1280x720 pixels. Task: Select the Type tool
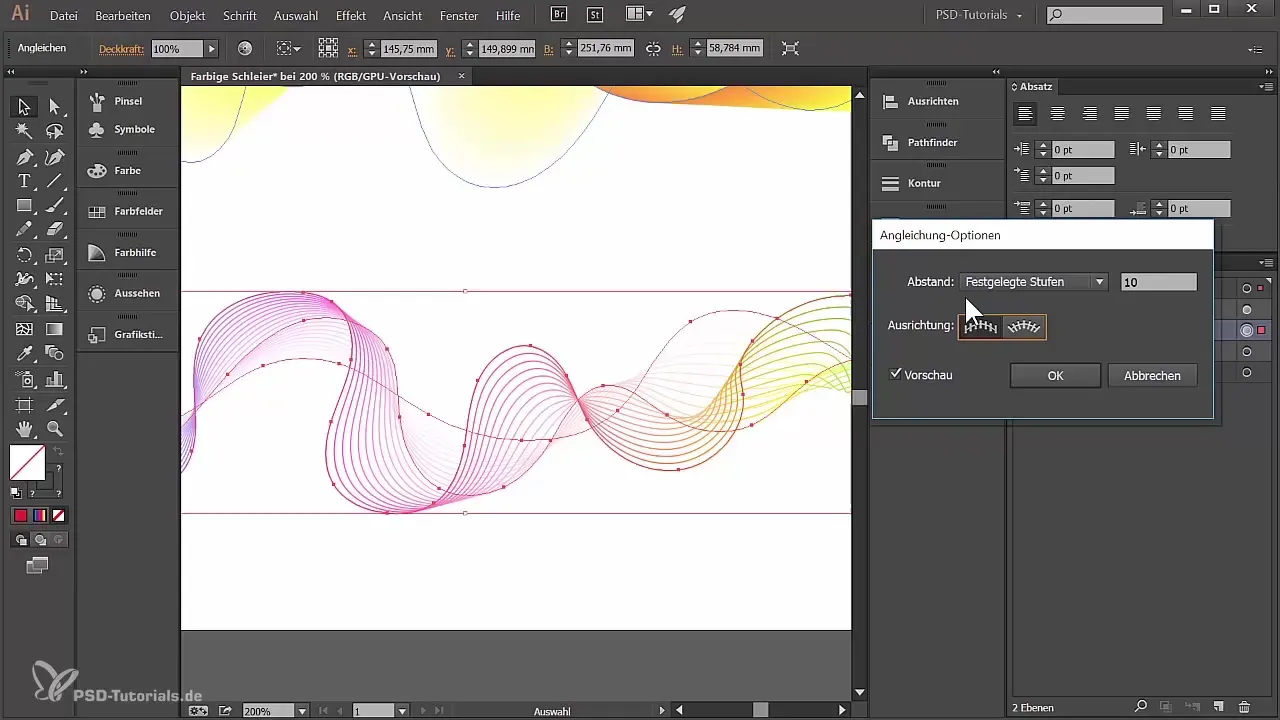tap(23, 181)
